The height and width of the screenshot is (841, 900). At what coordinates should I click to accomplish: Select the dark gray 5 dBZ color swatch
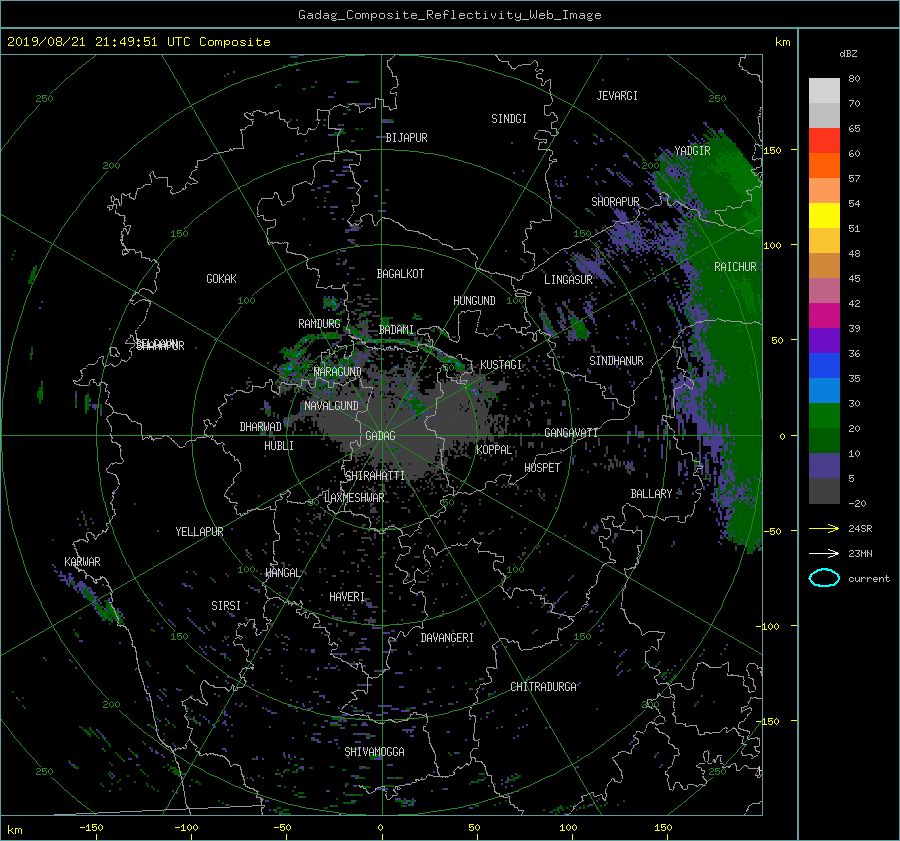824,490
